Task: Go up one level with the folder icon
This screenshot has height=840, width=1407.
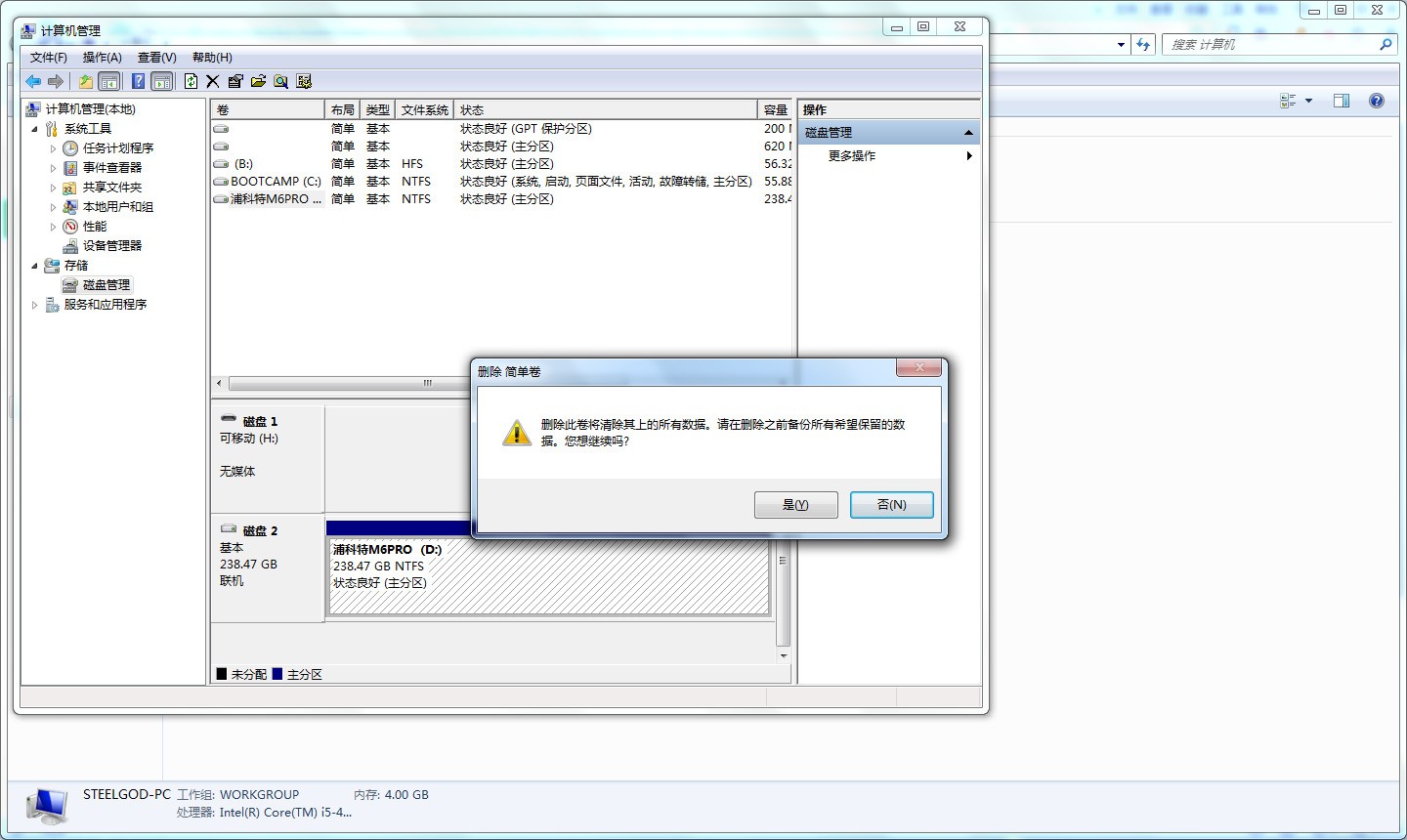Action: [86, 81]
